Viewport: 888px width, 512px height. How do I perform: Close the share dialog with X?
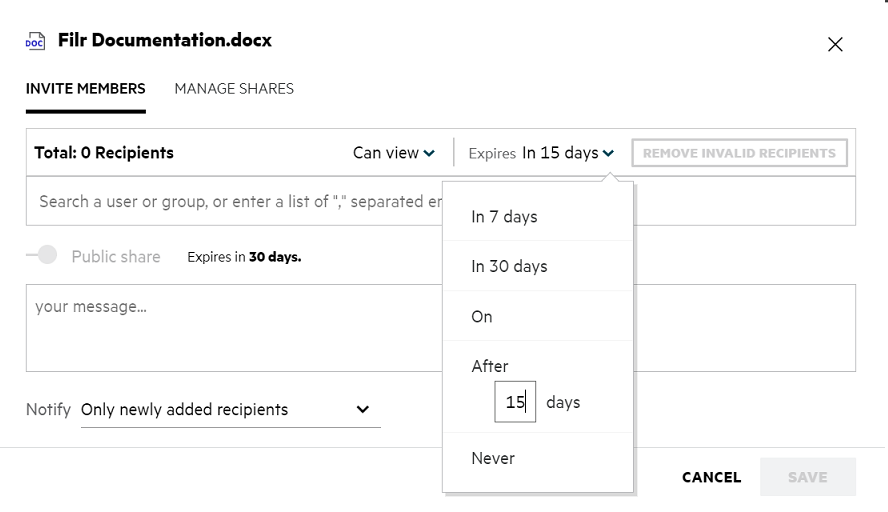[x=835, y=44]
